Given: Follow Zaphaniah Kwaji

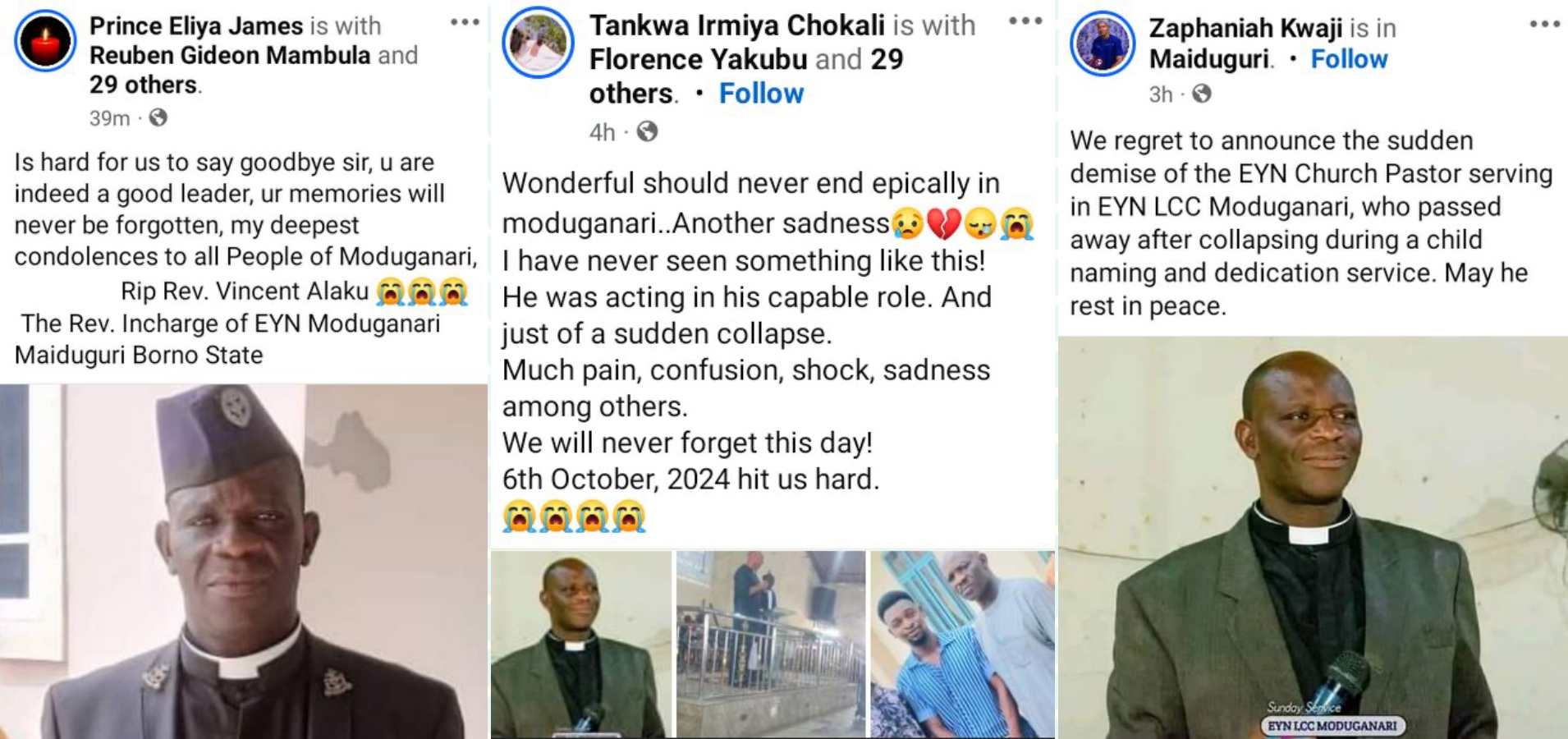Looking at the screenshot, I should click(1349, 59).
